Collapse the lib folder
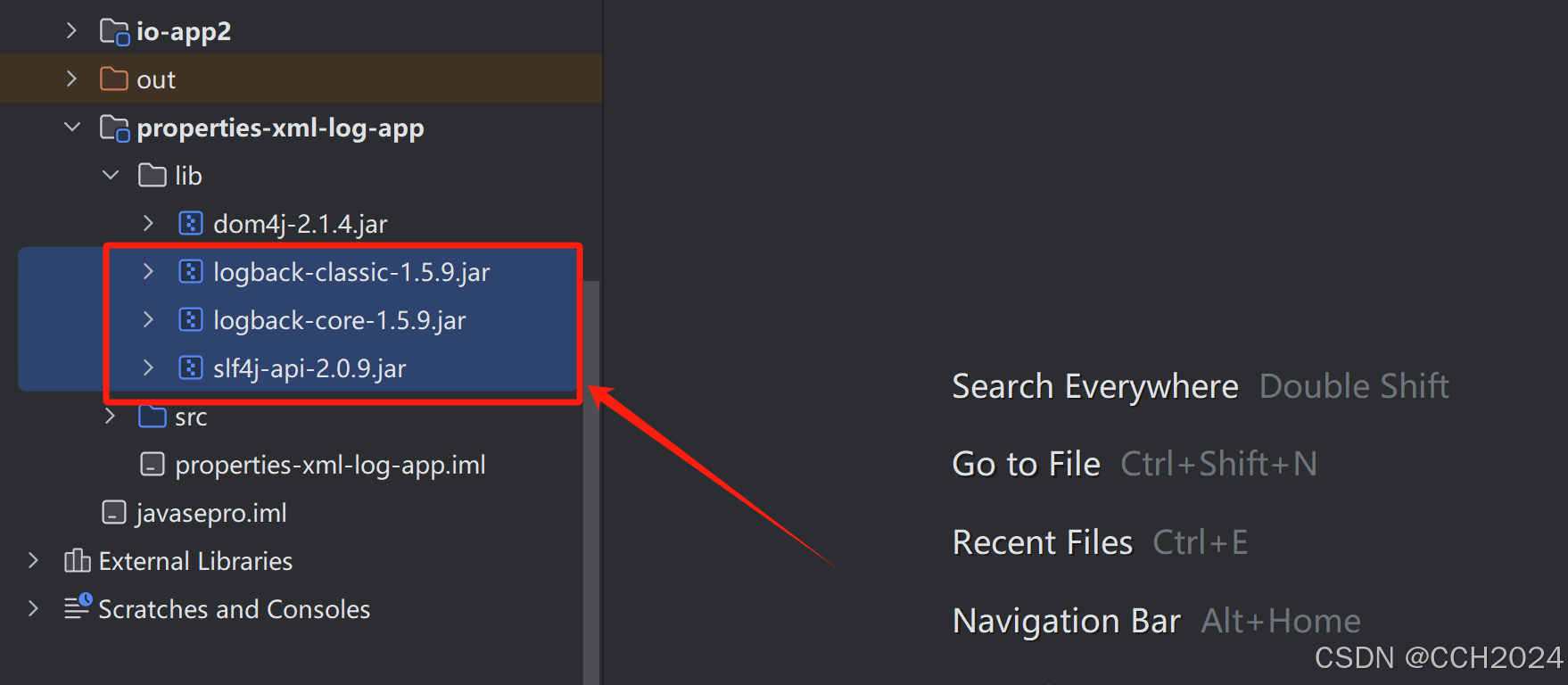 [x=110, y=175]
